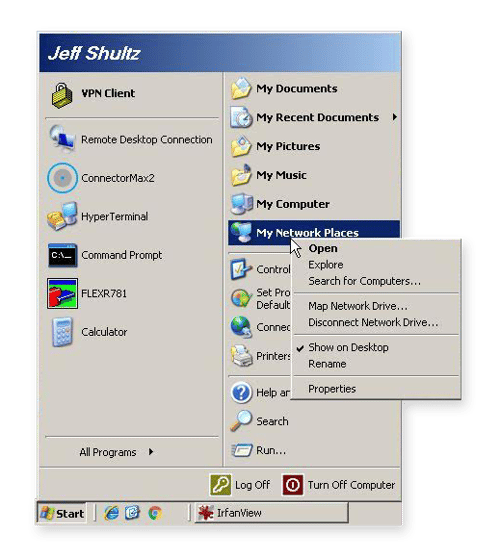Click the VPN Client label
The image size is (500, 558).
[x=108, y=93]
